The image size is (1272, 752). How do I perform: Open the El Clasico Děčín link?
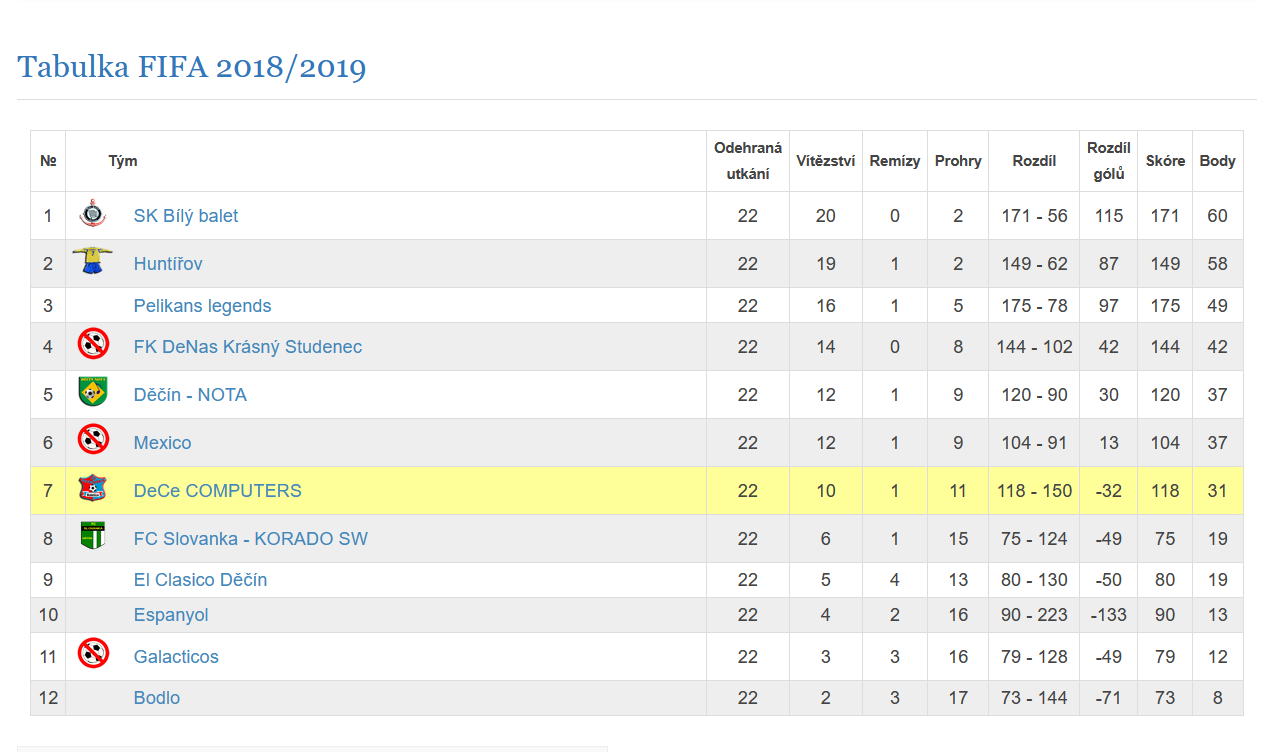click(200, 580)
